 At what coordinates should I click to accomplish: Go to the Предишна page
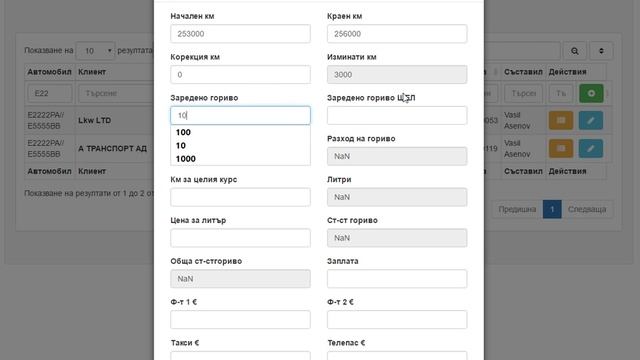pos(517,209)
